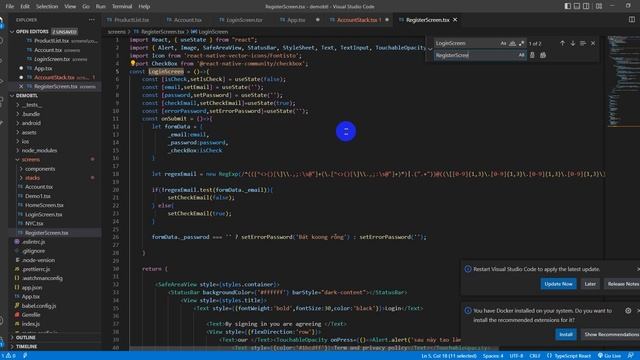Toggle Preserve Case in replace field
Image resolution: width=640 pixels, height=360 pixels.
click(x=521, y=55)
